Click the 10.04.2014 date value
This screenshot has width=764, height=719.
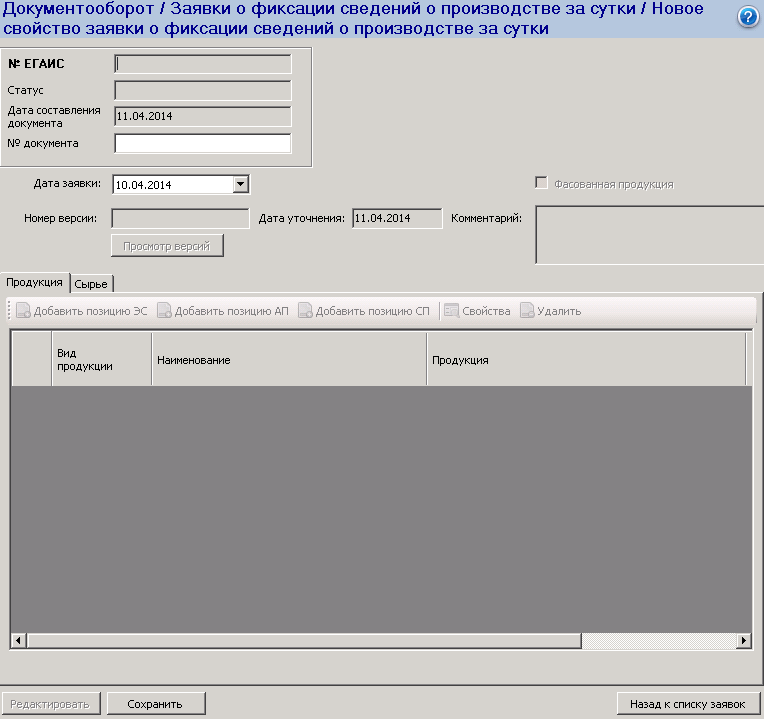pos(144,185)
